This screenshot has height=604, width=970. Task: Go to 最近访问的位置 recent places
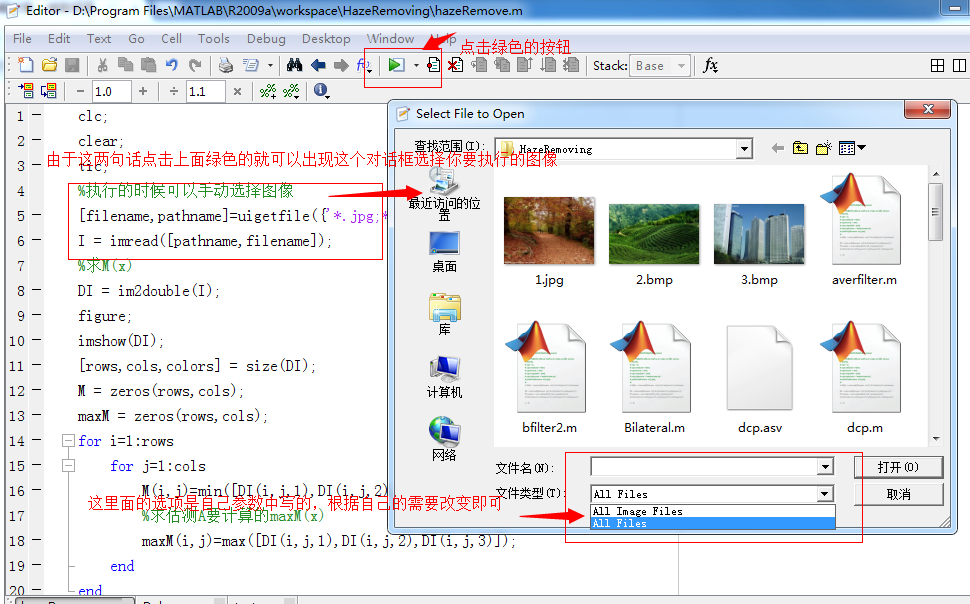tap(444, 193)
